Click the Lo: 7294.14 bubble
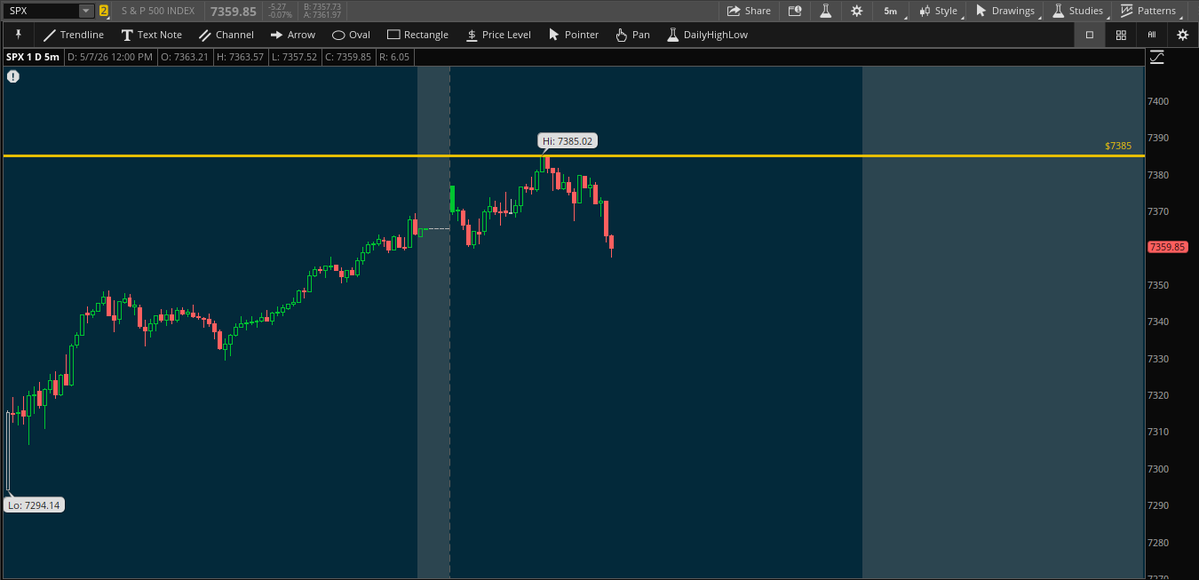 [x=34, y=505]
